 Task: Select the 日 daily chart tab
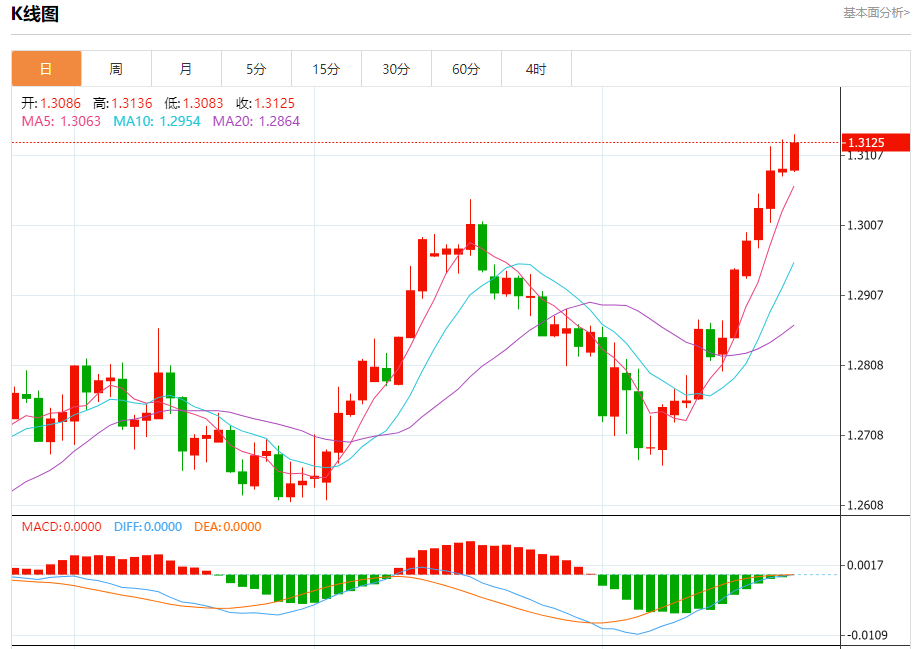(46, 69)
